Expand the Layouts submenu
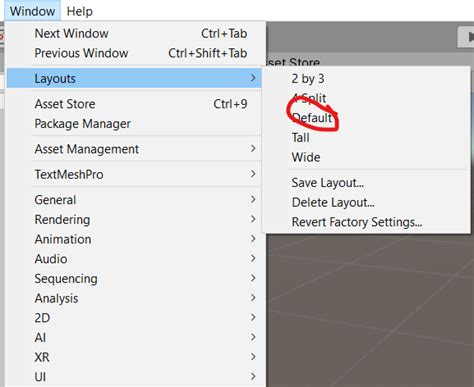The width and height of the screenshot is (474, 387). 133,79
